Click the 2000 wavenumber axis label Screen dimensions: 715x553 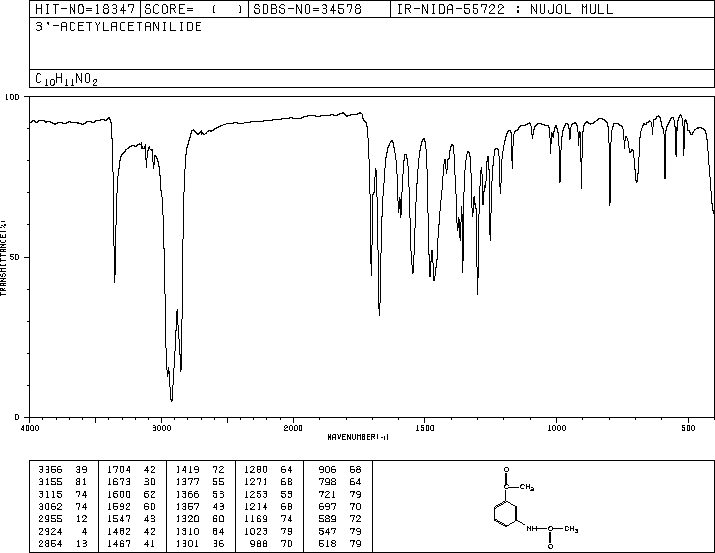(293, 428)
